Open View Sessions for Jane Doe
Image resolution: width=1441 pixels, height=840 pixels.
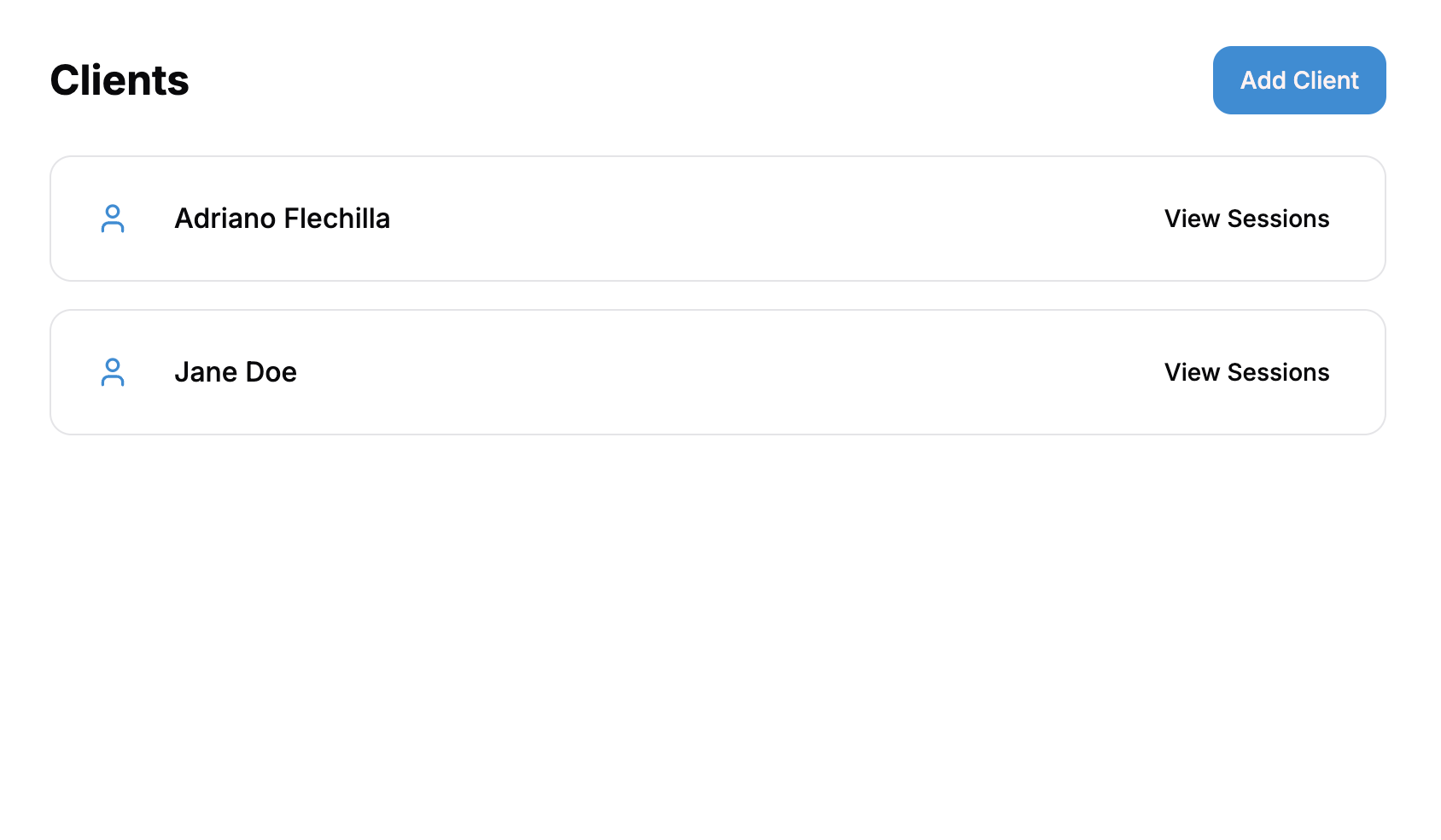coord(1246,372)
